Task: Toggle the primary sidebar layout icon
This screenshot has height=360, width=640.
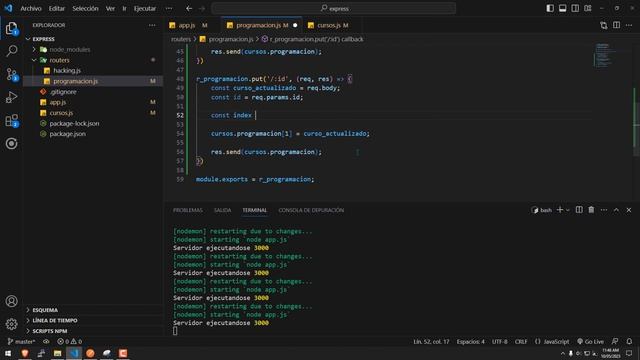Action: (550, 8)
